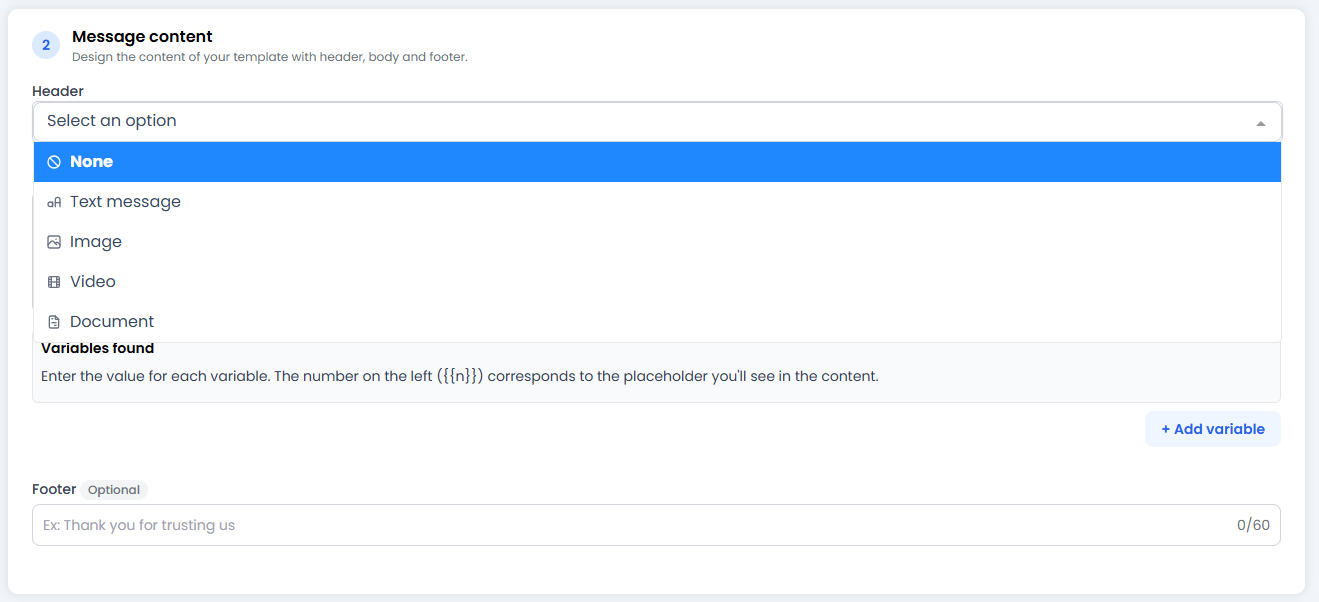Click the Add variable button
Image resolution: width=1319 pixels, height=602 pixels.
pyautogui.click(x=1212, y=428)
